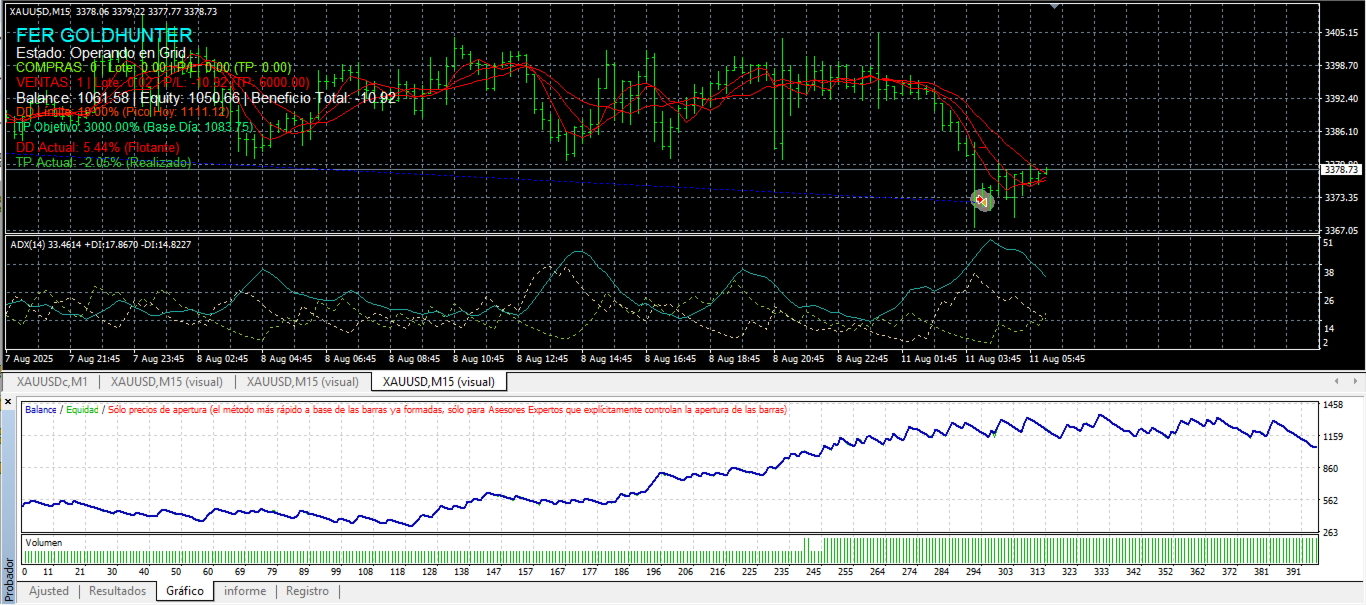The image size is (1366, 605).
Task: Open the Ajusted tester tab
Action: pos(49,591)
